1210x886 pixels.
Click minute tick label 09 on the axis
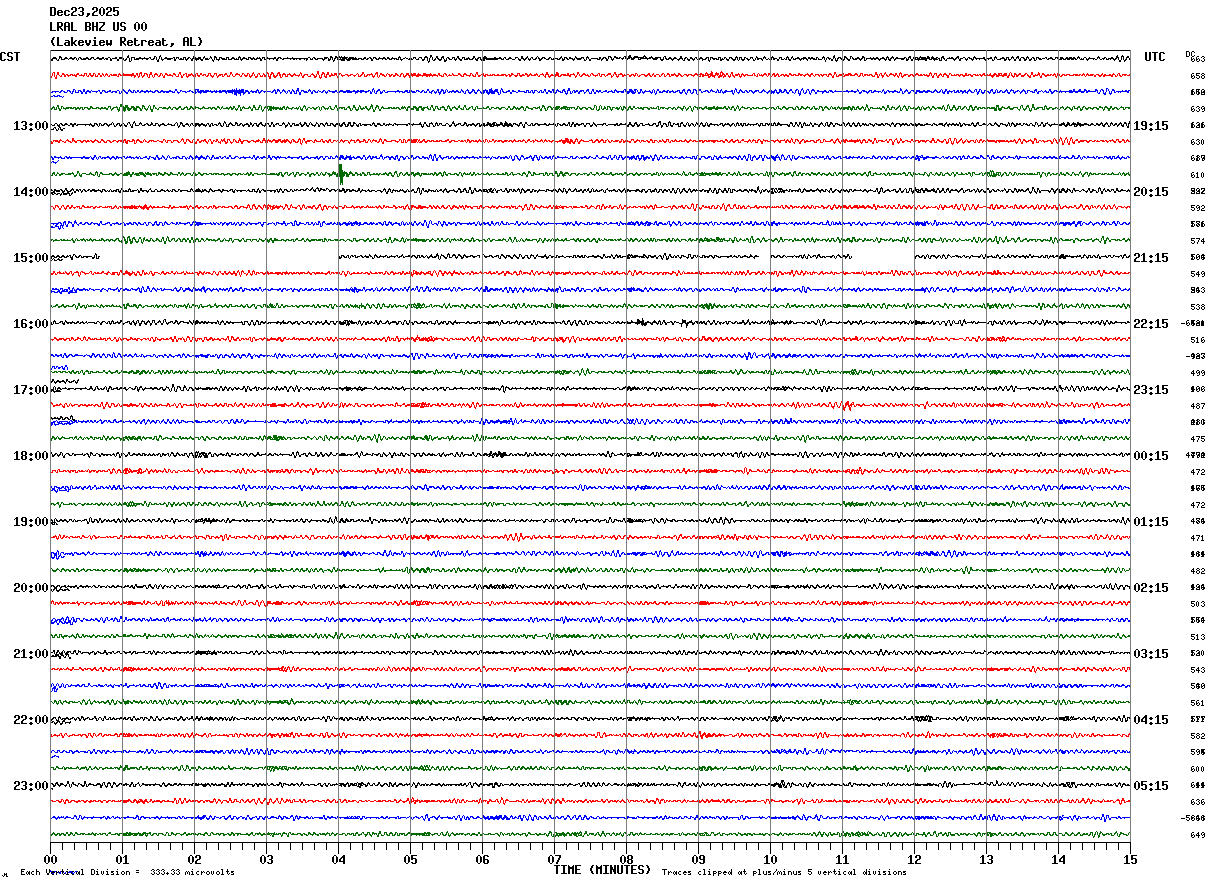[x=698, y=859]
